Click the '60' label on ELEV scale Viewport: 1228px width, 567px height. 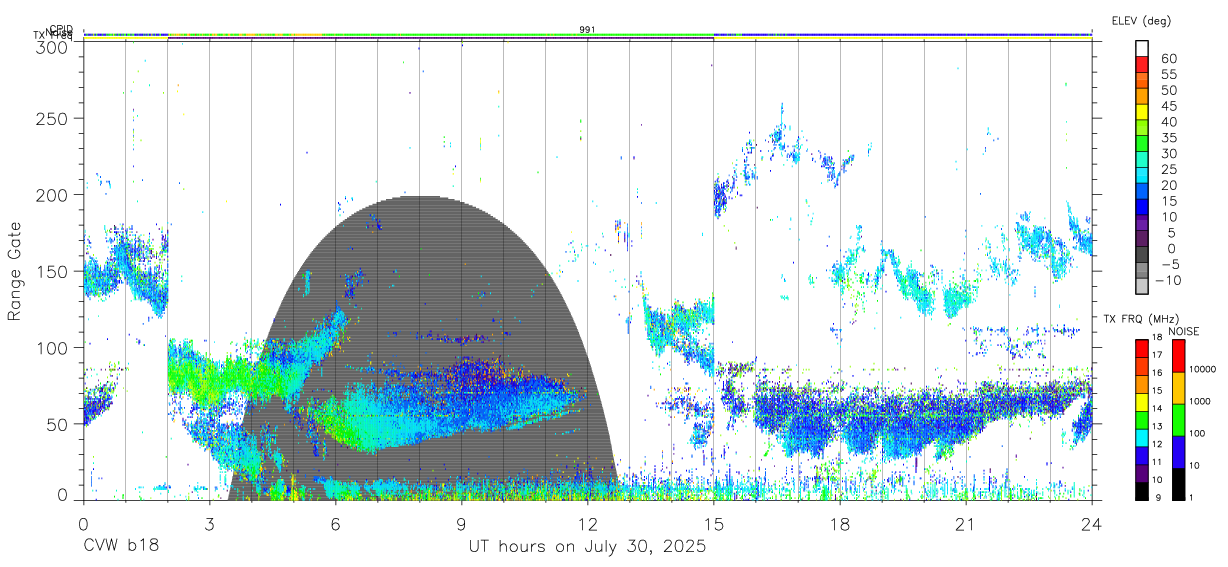pyautogui.click(x=1168, y=58)
